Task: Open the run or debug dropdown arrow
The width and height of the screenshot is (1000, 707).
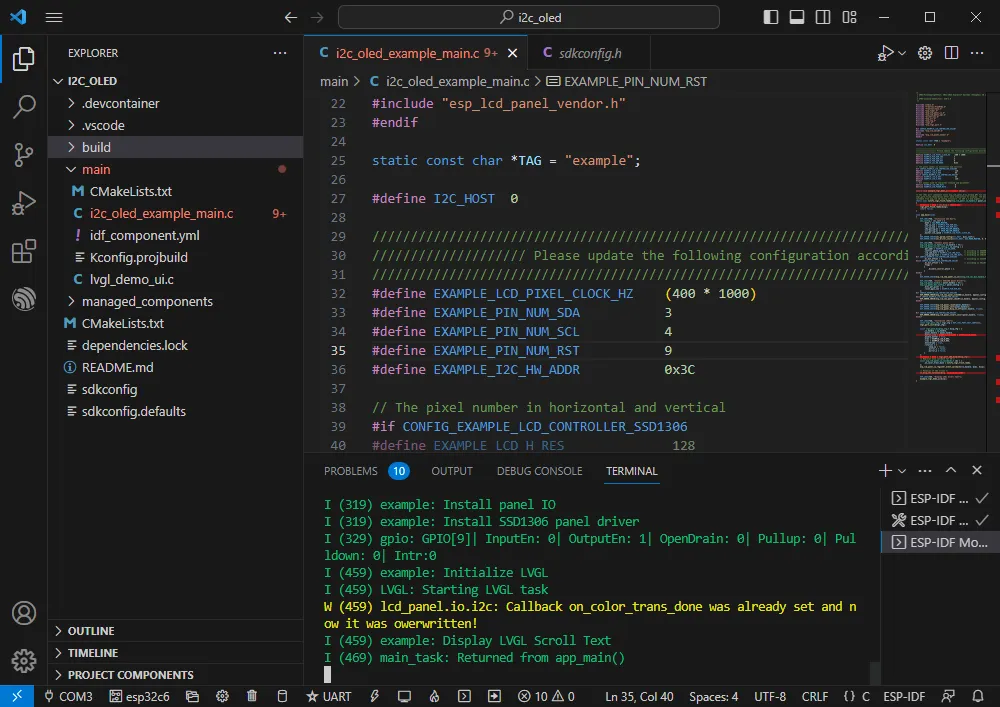Action: [x=902, y=53]
